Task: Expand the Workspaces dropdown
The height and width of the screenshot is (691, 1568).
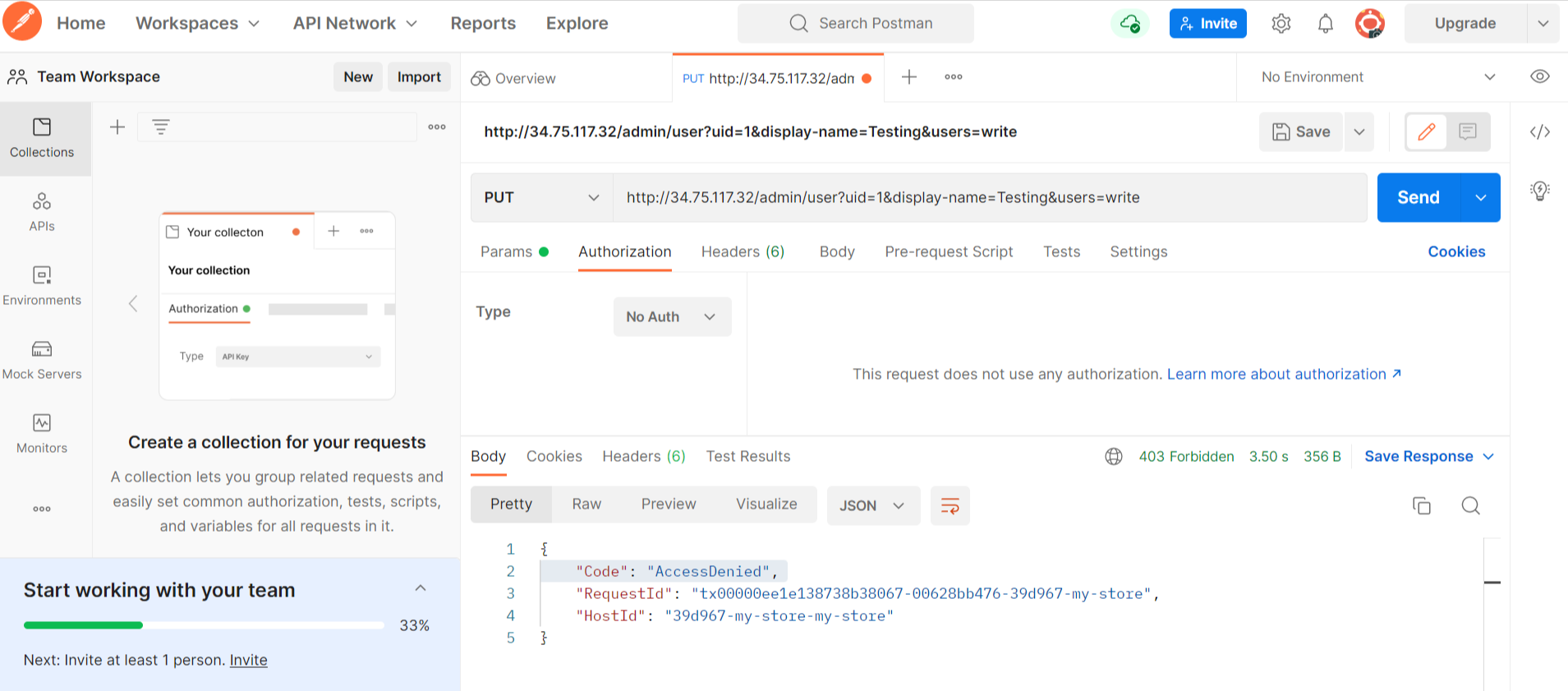Action: pyautogui.click(x=198, y=23)
